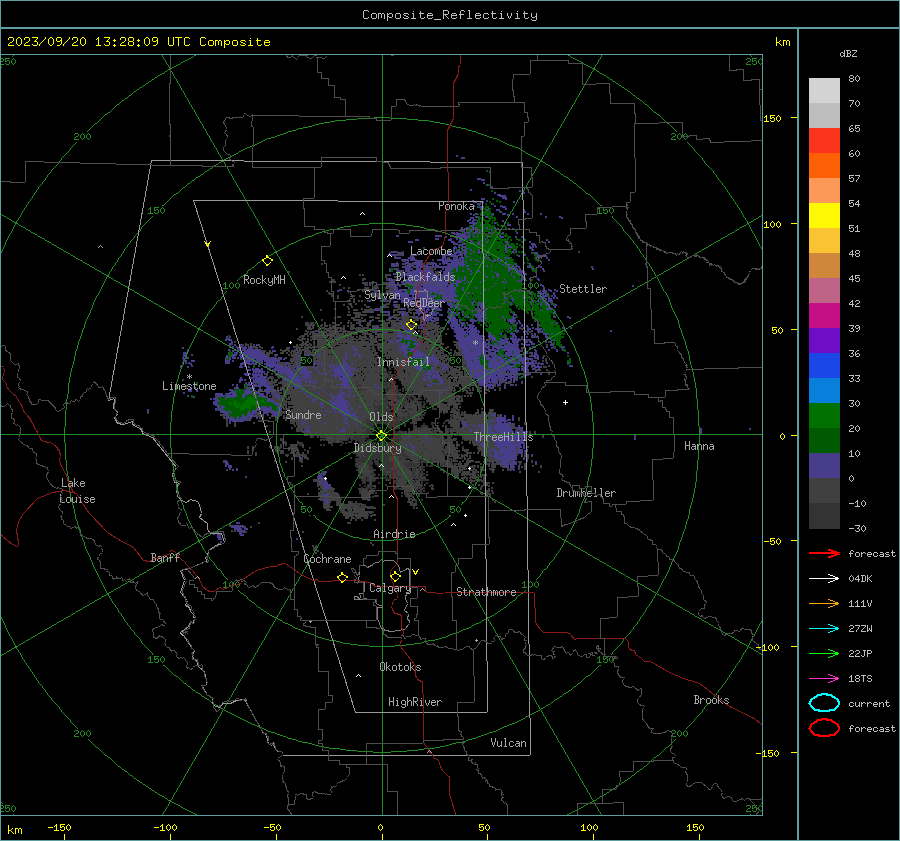Select the 65 dBZ red color swatch
This screenshot has height=841, width=900.
tap(824, 140)
